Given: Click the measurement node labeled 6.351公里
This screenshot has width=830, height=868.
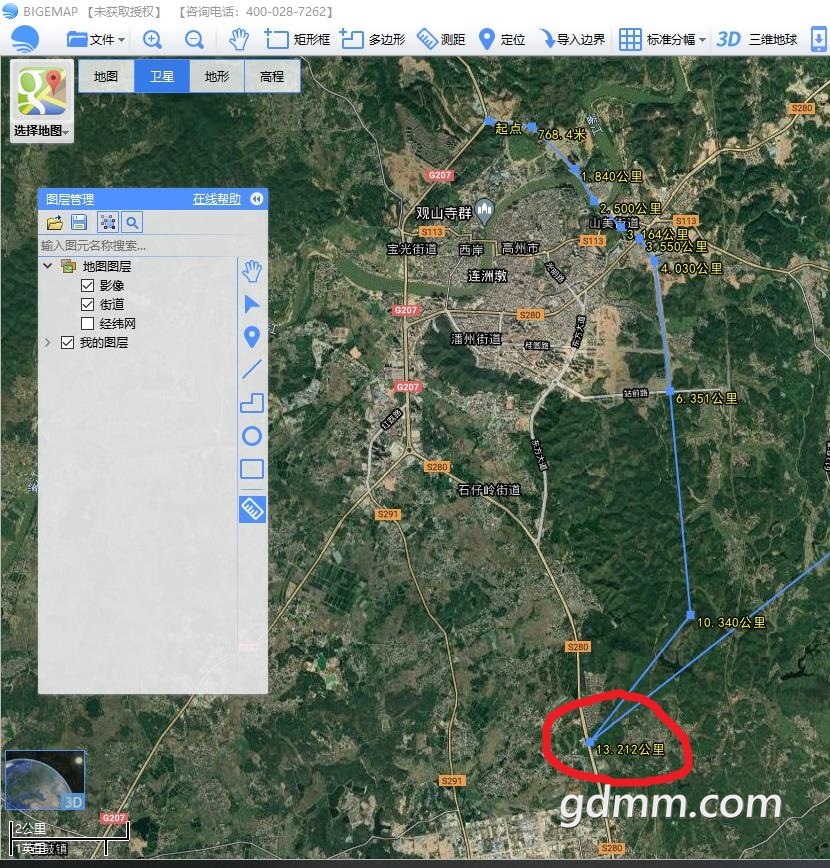Looking at the screenshot, I should point(670,391).
